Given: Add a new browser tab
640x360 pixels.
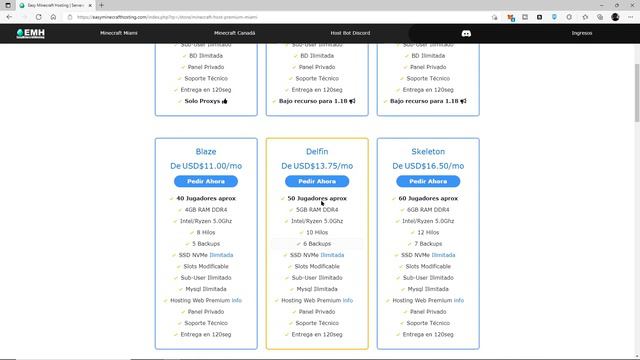Looking at the screenshot, I should point(101,5).
